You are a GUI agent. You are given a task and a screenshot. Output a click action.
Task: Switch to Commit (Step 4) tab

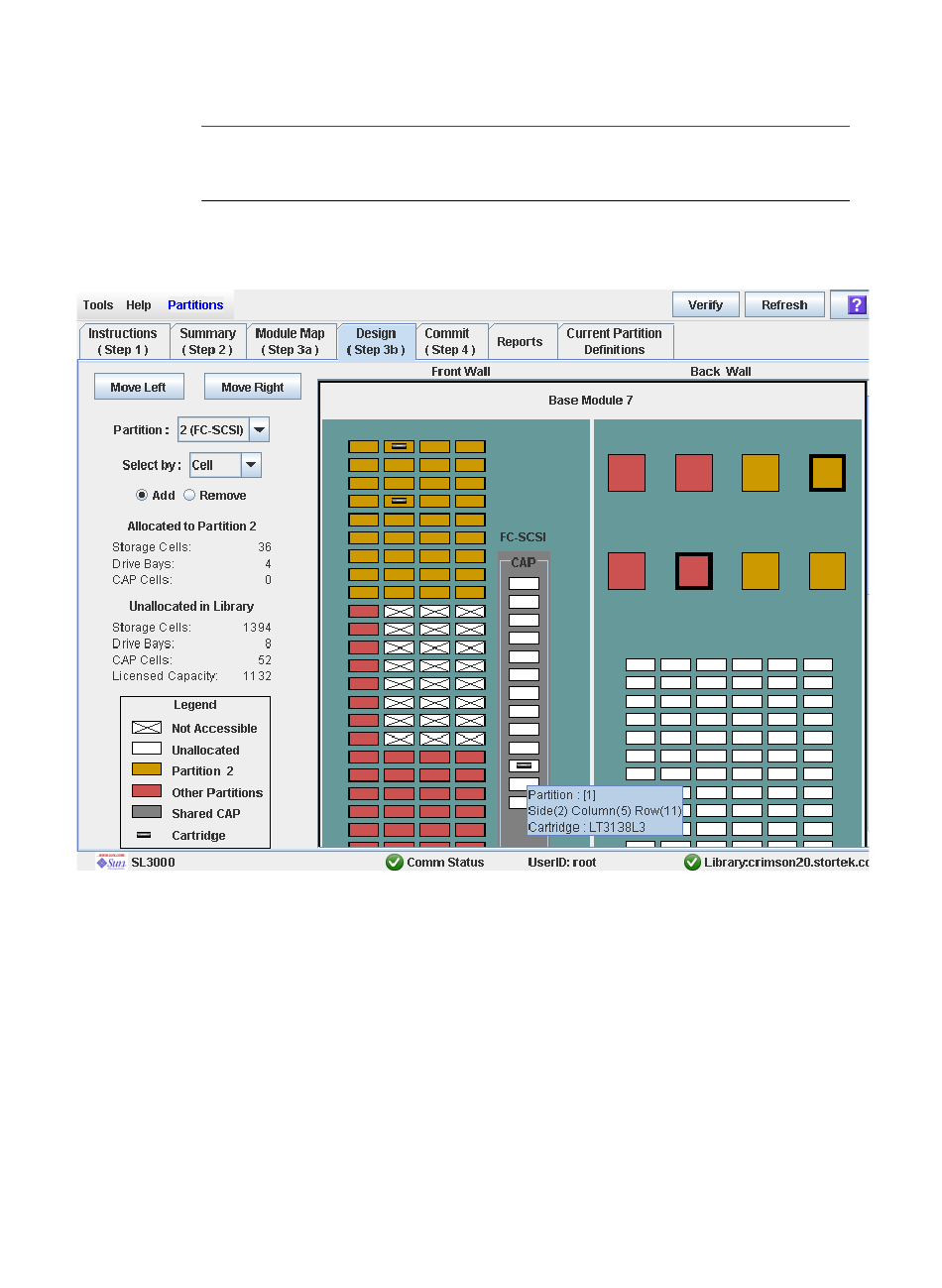[450, 341]
